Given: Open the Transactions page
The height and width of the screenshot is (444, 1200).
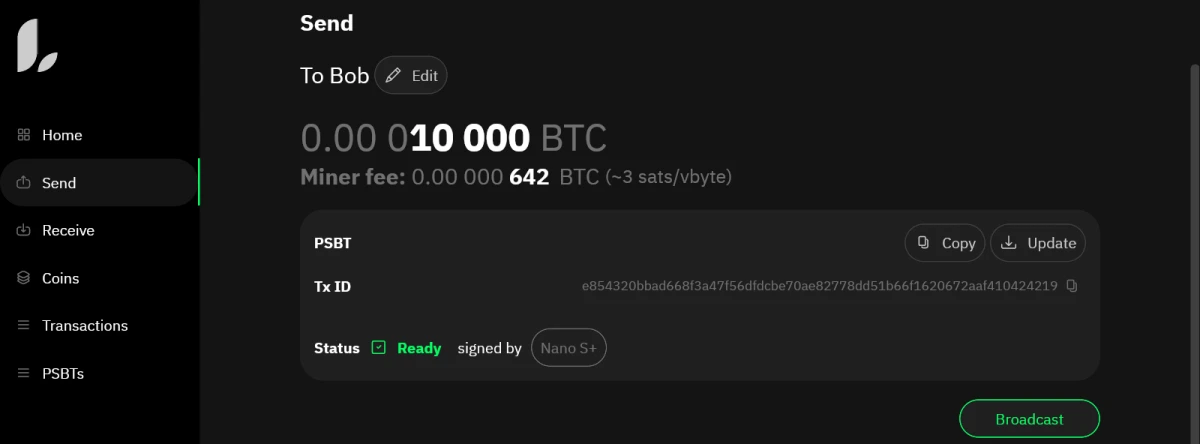Looking at the screenshot, I should click(84, 326).
